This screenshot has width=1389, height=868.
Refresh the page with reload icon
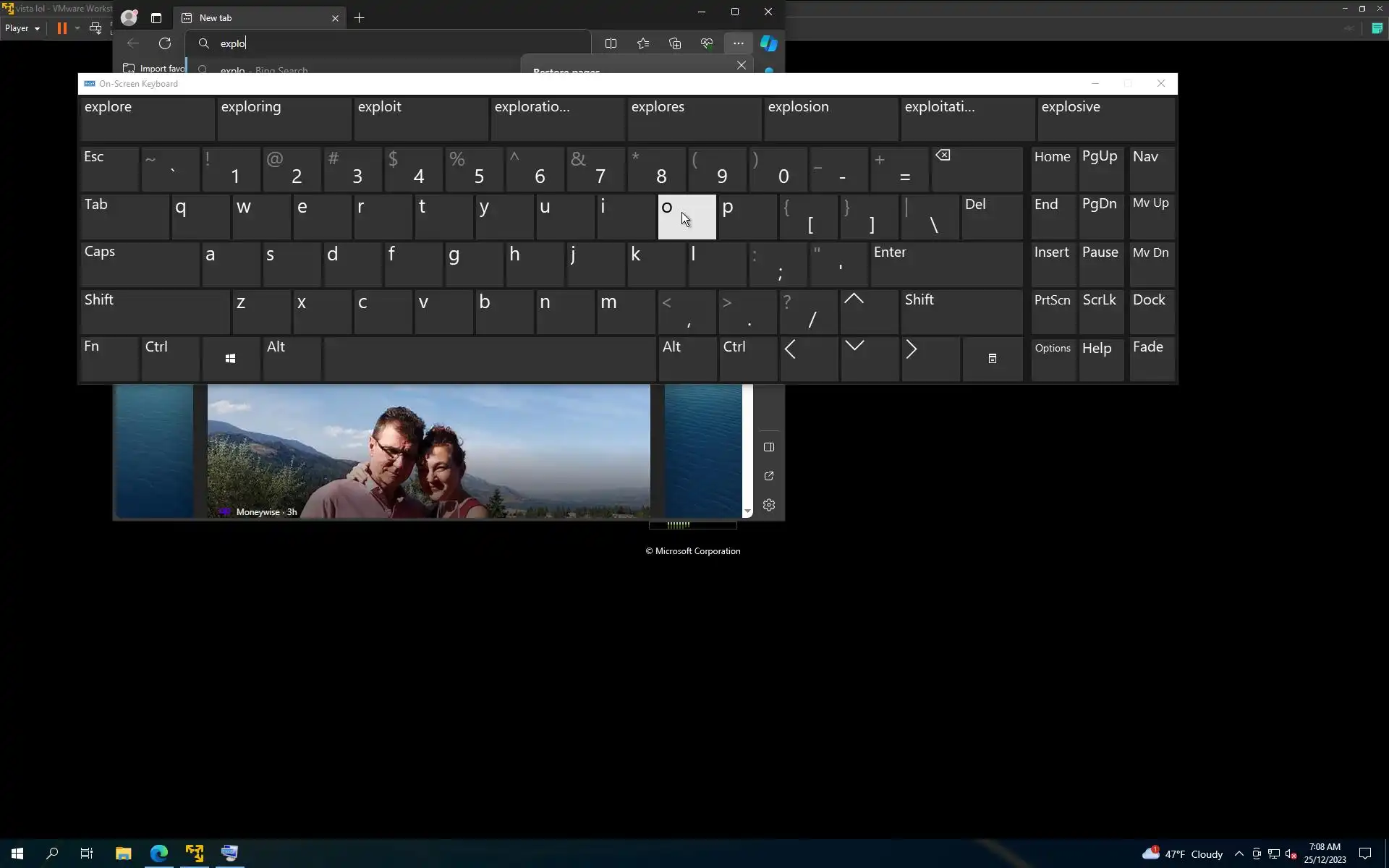[x=165, y=43]
